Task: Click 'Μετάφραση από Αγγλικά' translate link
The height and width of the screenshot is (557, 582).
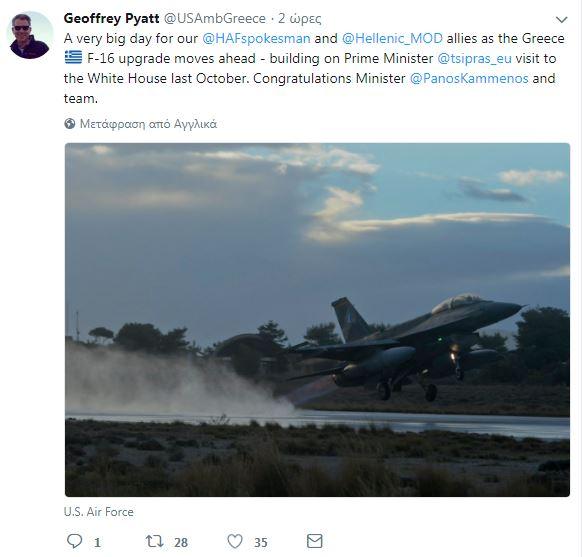Action: click(x=148, y=124)
